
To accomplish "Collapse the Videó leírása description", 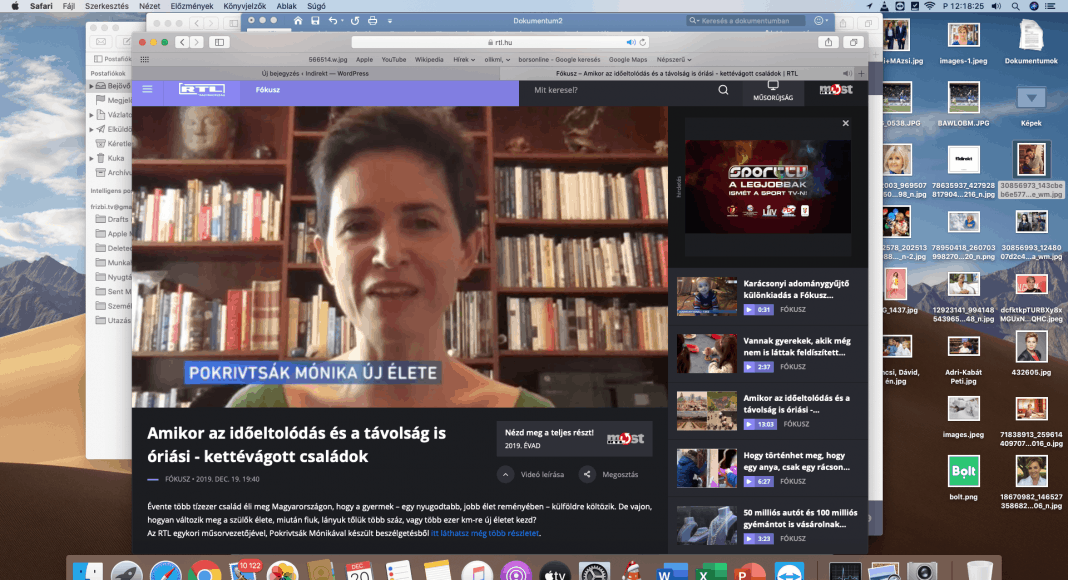I will click(506, 474).
